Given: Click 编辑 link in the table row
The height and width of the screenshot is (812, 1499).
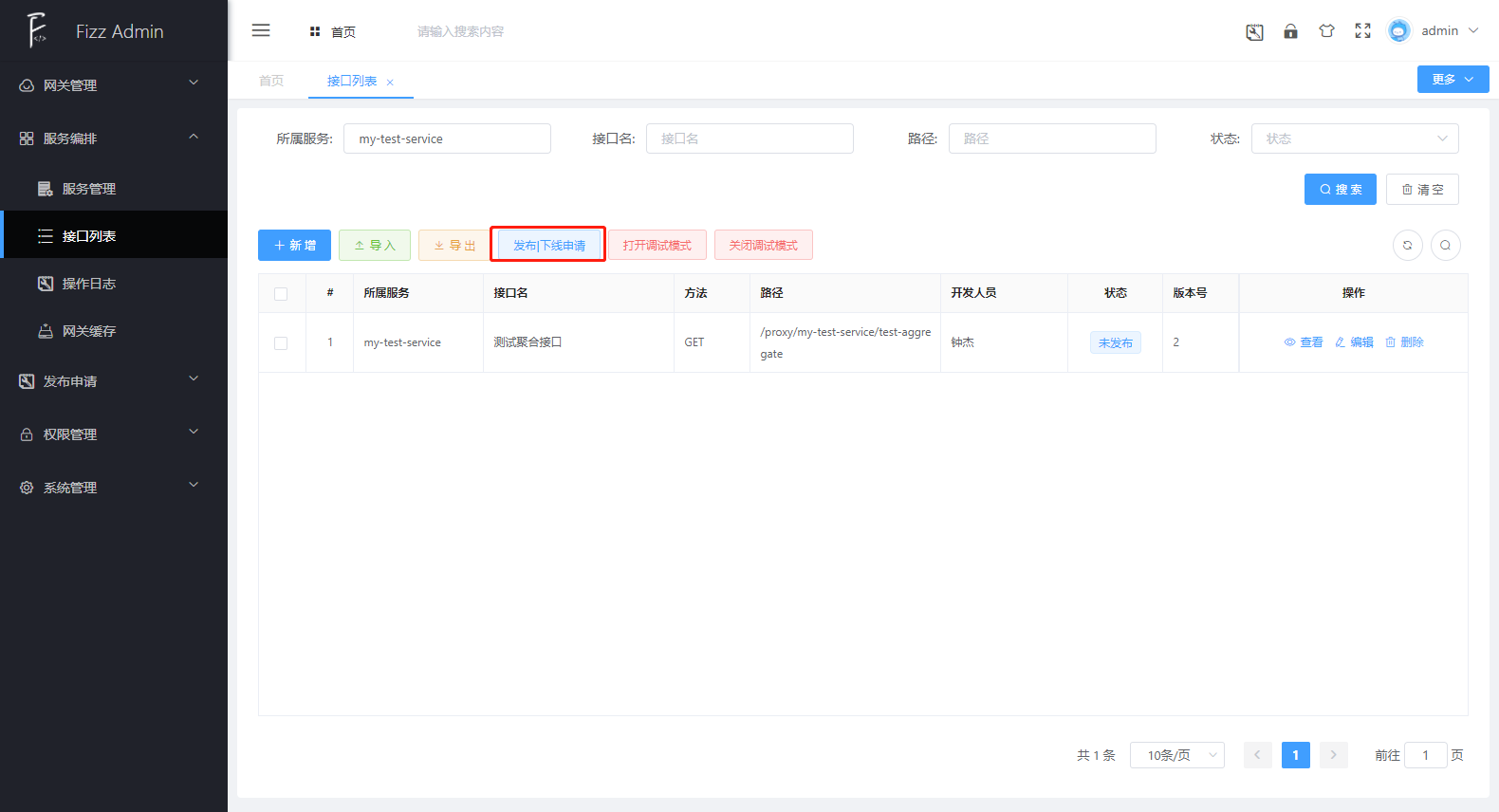Looking at the screenshot, I should click(x=1354, y=342).
